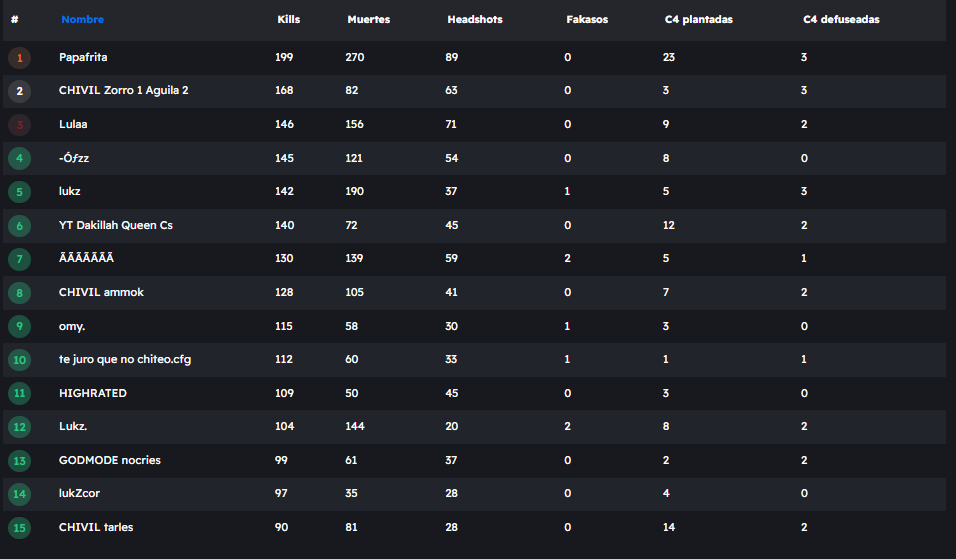Click the te juro que no chiteo.cfg name
This screenshot has width=956, height=559.
point(125,360)
